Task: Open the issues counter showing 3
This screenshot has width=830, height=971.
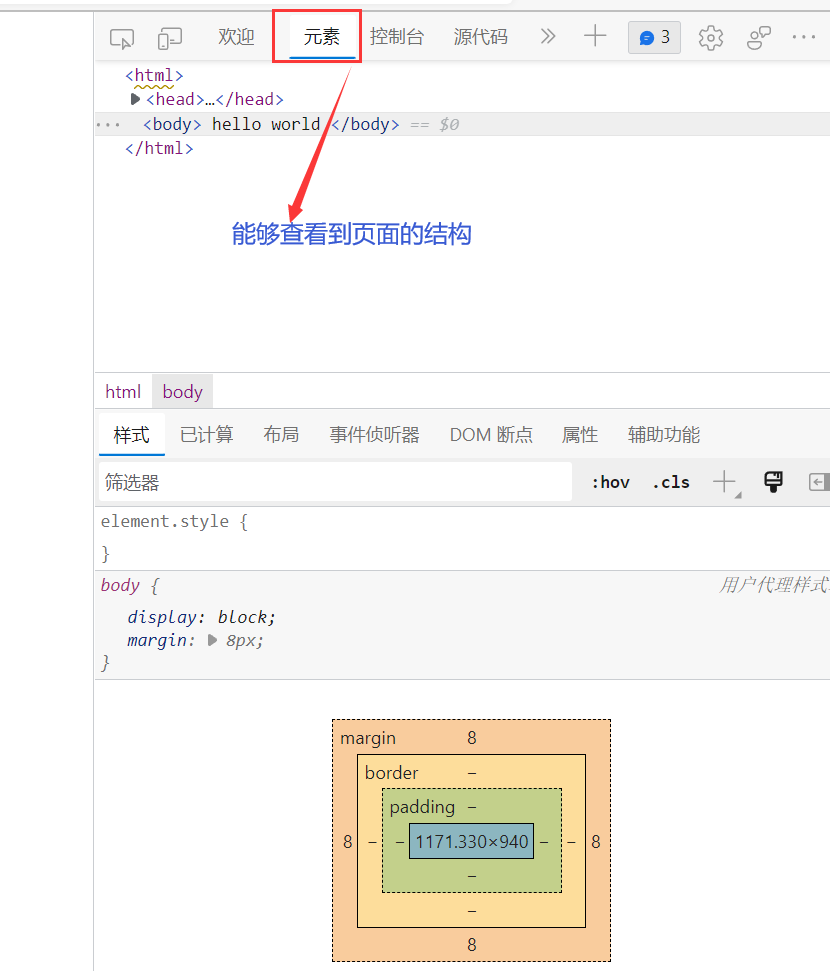Action: click(x=654, y=38)
